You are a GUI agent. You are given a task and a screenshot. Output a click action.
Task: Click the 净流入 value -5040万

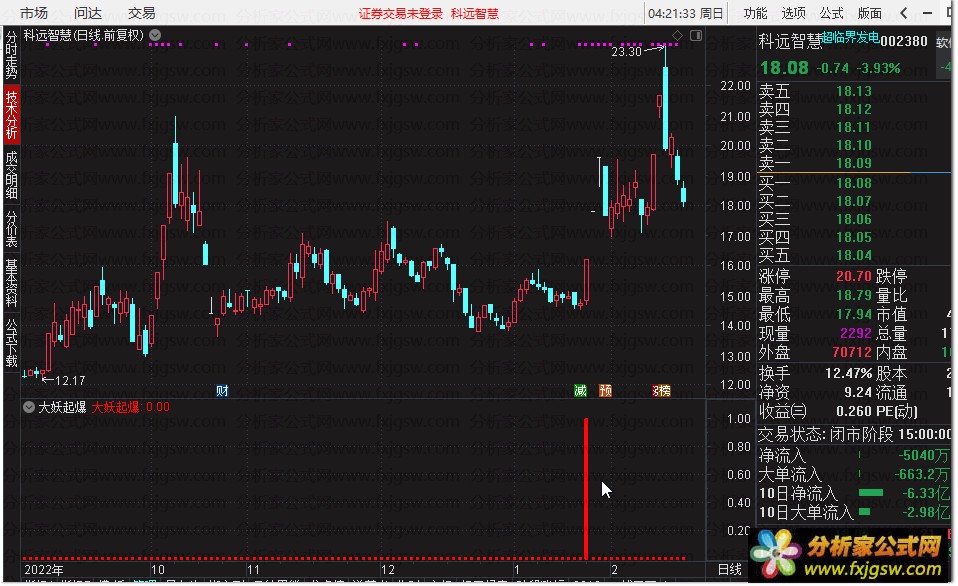[x=923, y=455]
